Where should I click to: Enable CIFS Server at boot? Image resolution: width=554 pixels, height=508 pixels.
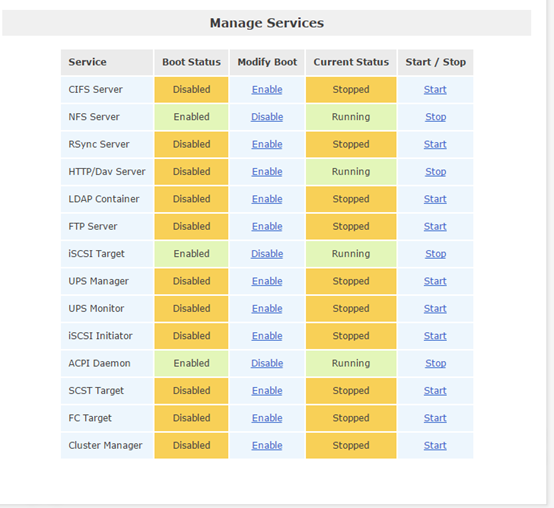click(267, 90)
